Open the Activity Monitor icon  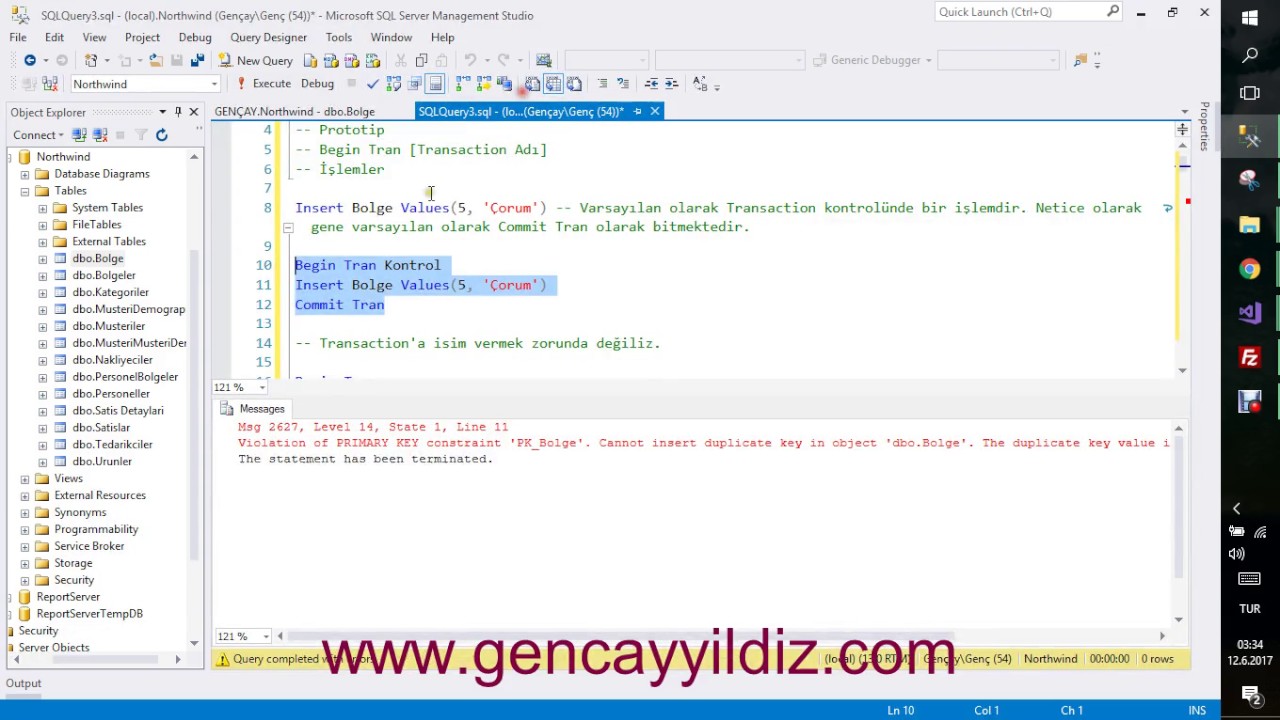point(543,60)
